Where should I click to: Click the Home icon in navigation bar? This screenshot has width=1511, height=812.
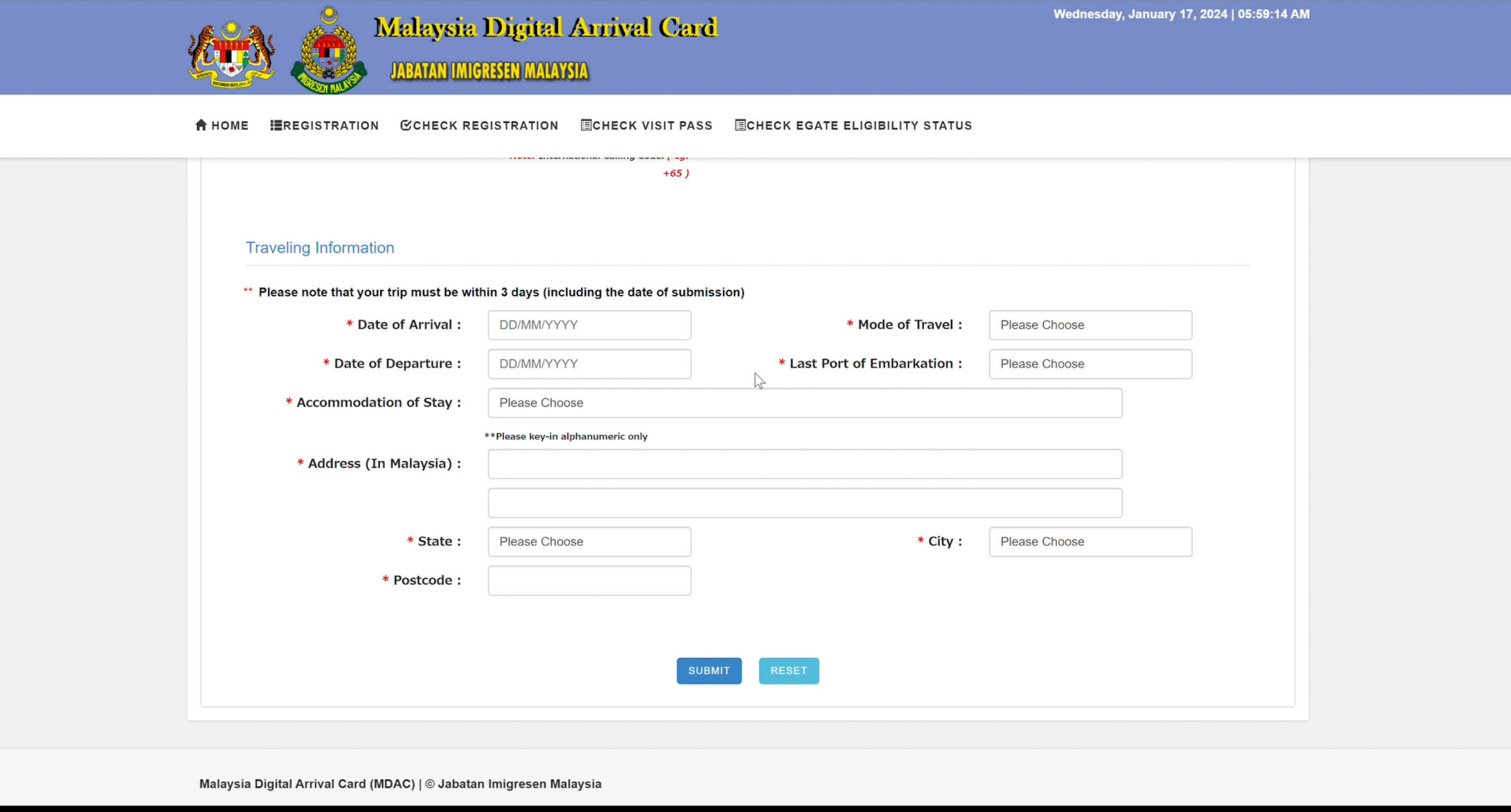tap(201, 125)
